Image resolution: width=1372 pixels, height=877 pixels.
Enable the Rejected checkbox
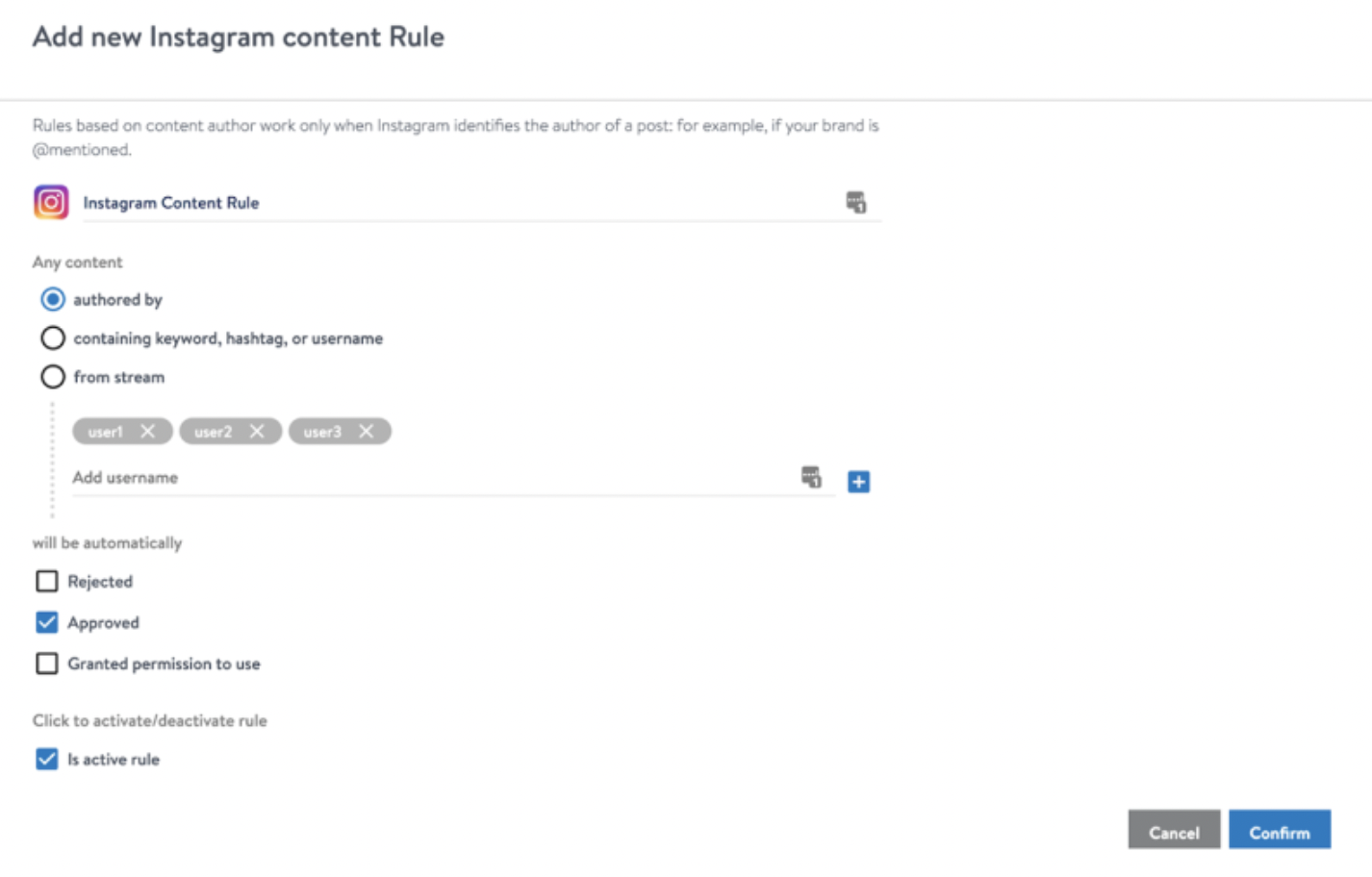(46, 581)
